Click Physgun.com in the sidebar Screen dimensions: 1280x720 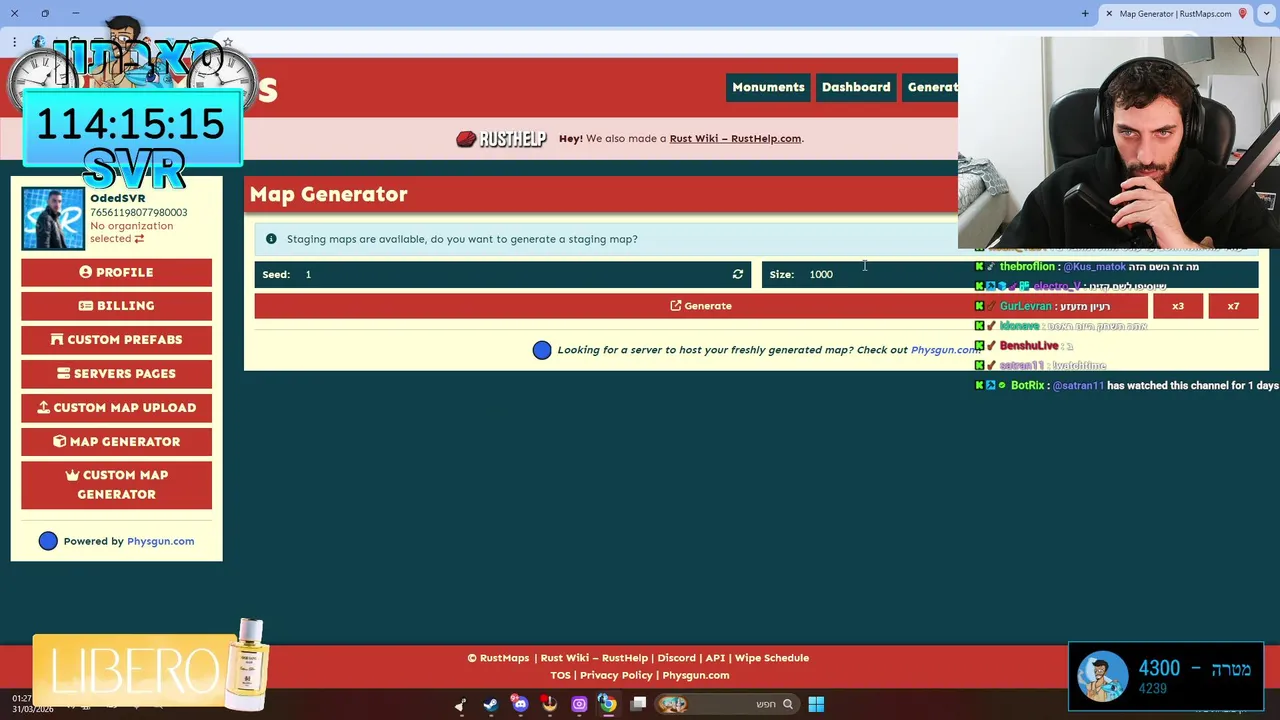tap(160, 541)
